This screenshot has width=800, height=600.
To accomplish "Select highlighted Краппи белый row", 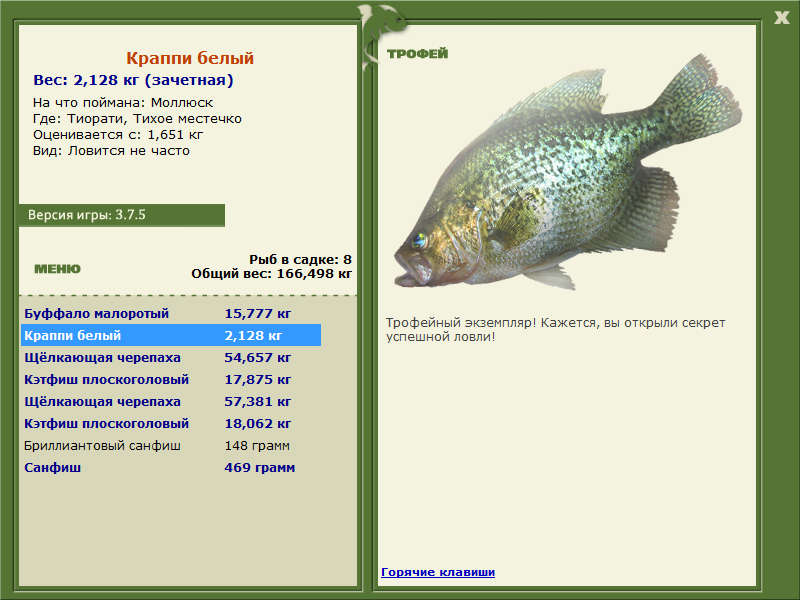I will (x=171, y=335).
